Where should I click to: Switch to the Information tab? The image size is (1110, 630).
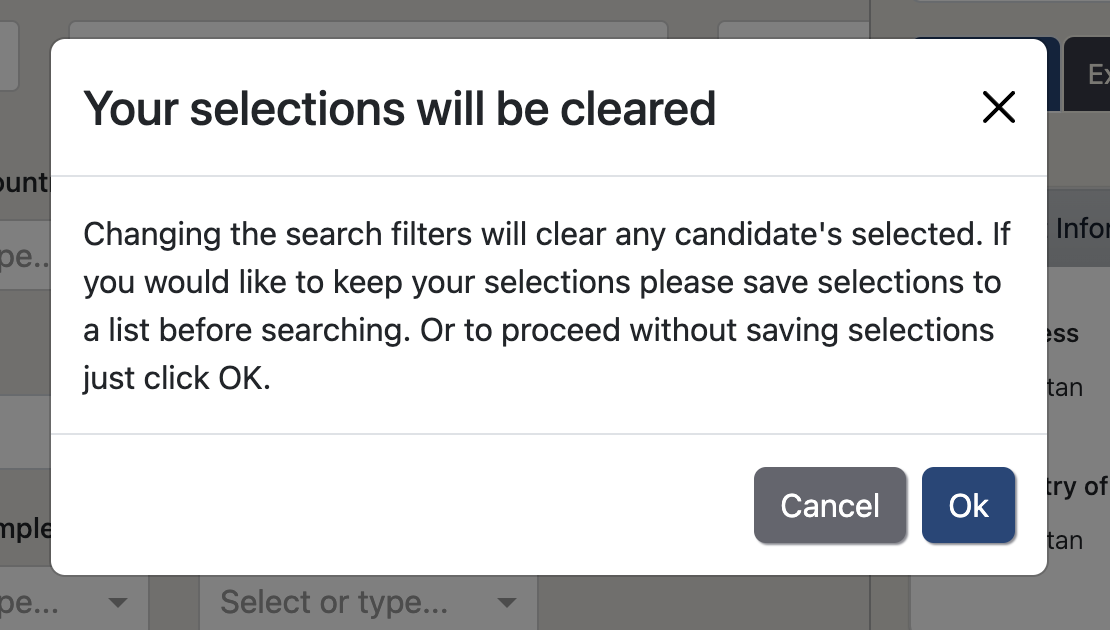1083,228
